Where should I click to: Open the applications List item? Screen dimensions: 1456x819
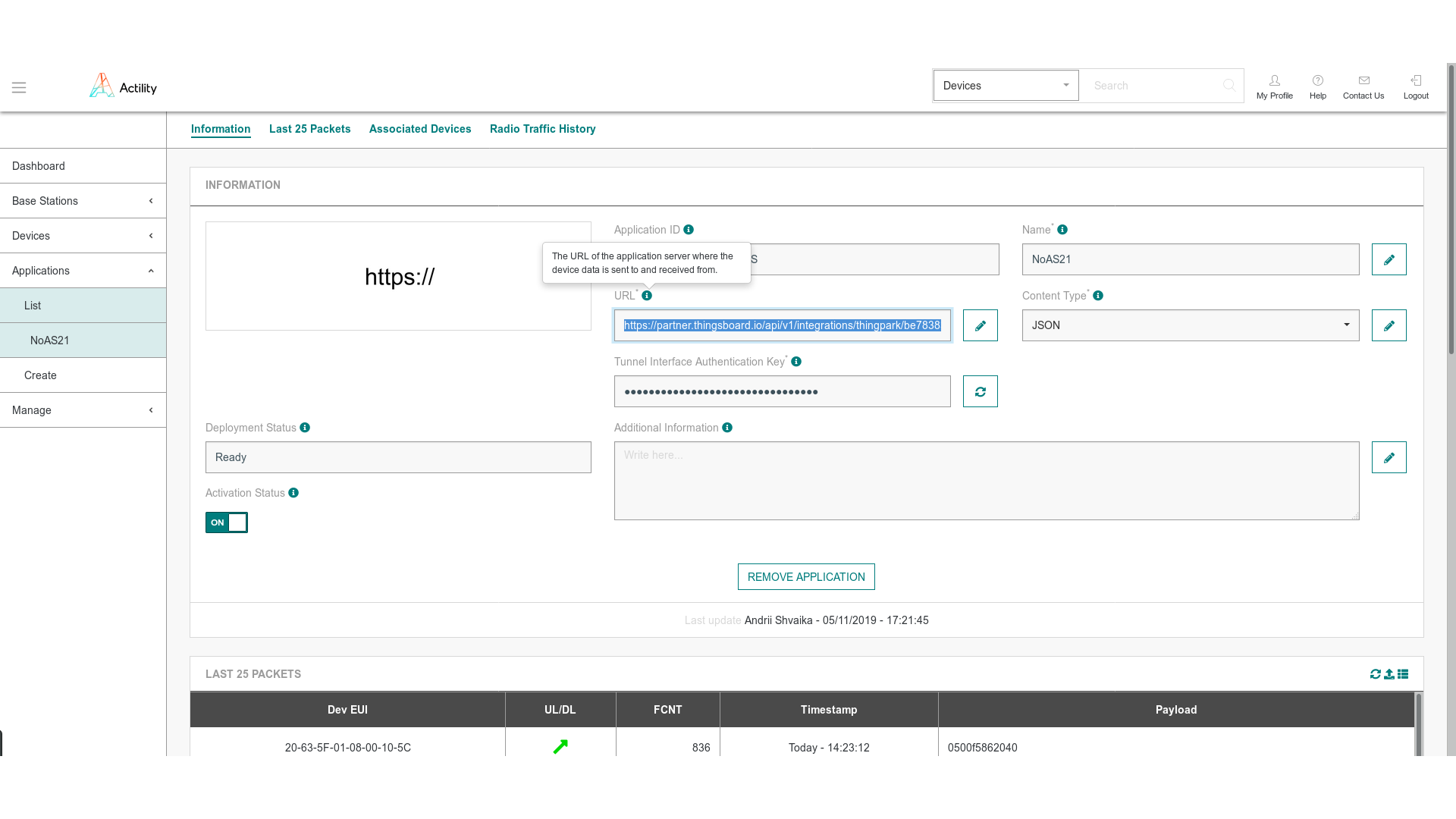pyautogui.click(x=83, y=306)
